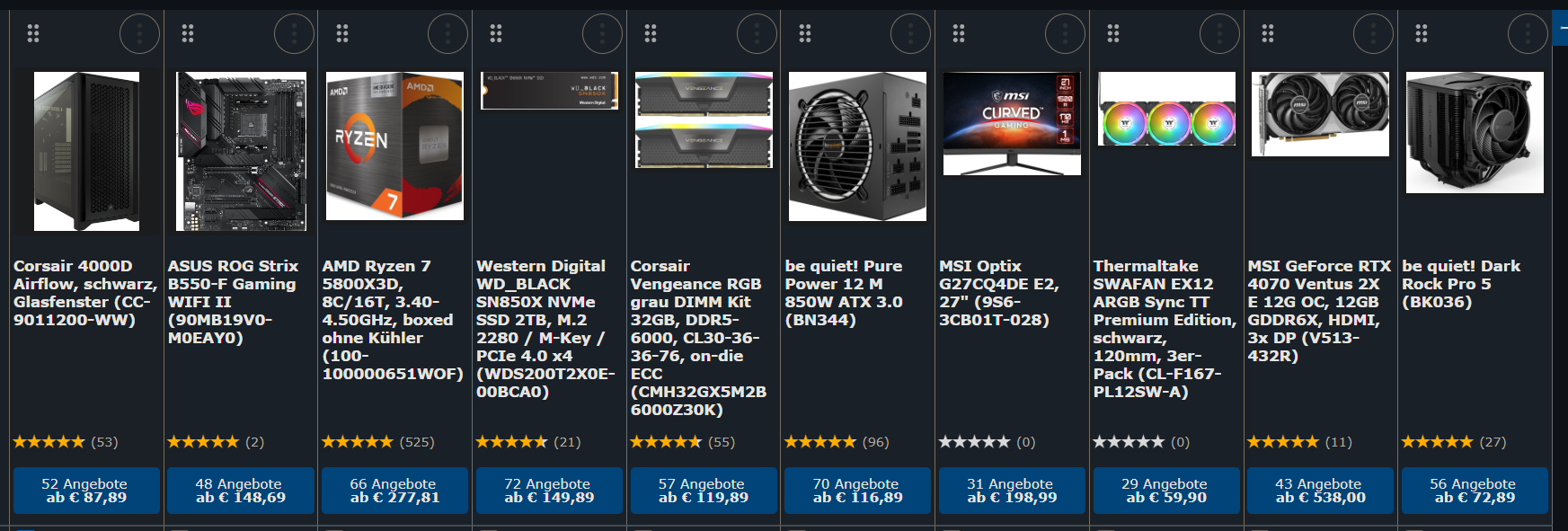View the 31 Angebote from € 198,99
1568x531 pixels.
[x=1012, y=491]
